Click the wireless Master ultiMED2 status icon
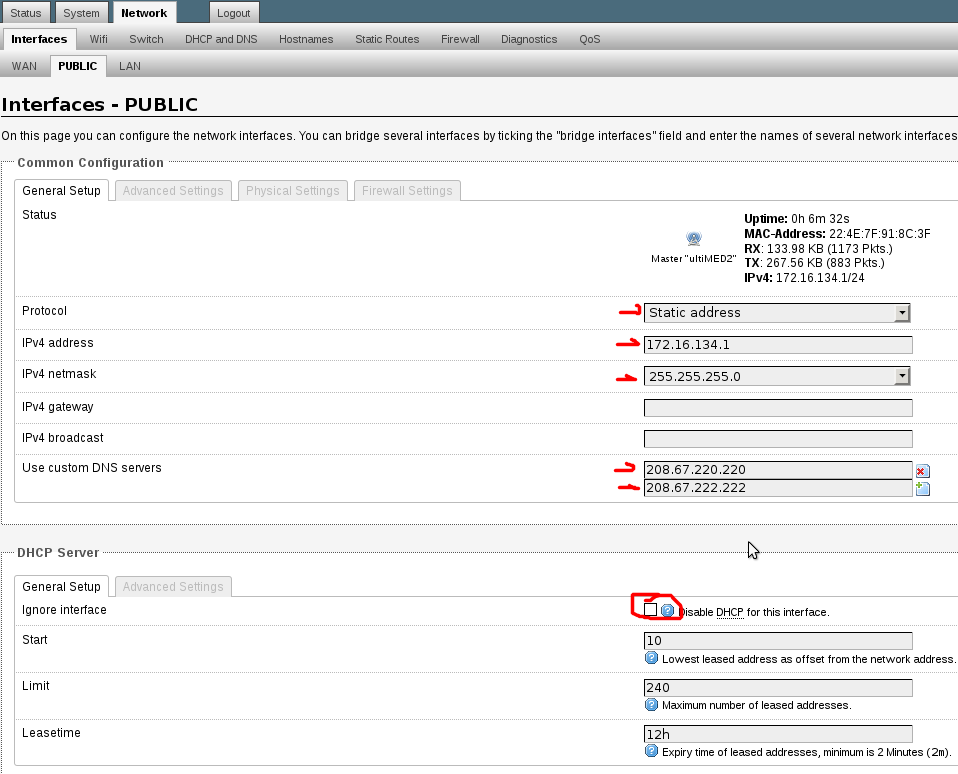Viewport: 958px width, 774px height. pos(693,238)
